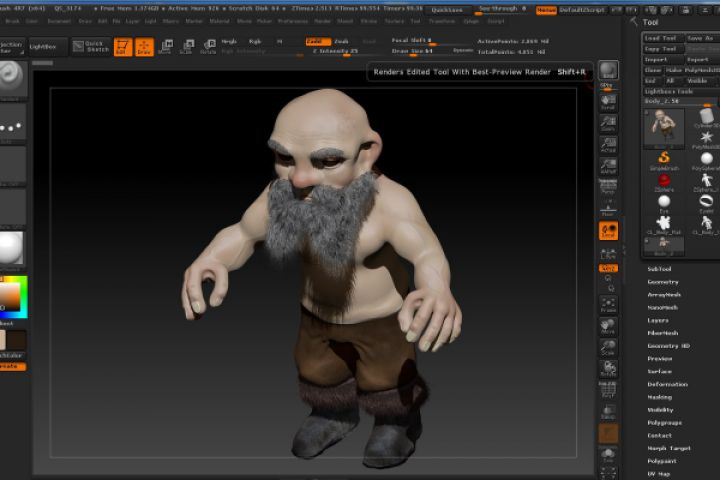Screen dimensions: 720x480
Task: Expand the Geometry section
Action: [663, 282]
